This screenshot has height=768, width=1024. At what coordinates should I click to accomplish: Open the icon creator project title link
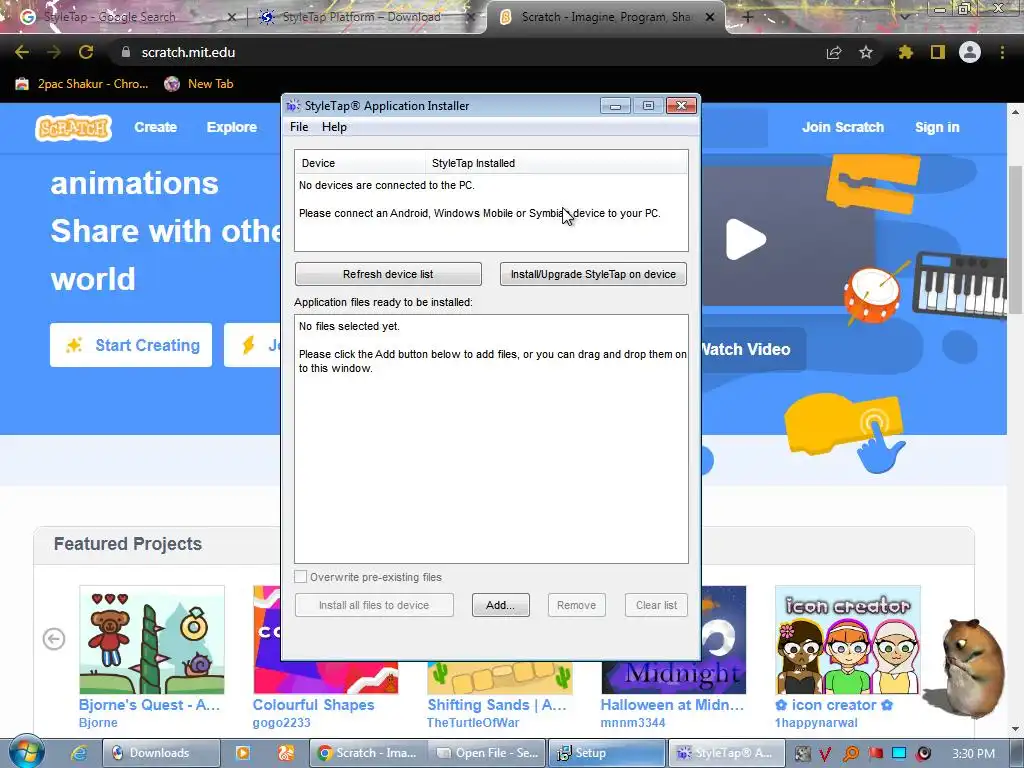tap(834, 705)
